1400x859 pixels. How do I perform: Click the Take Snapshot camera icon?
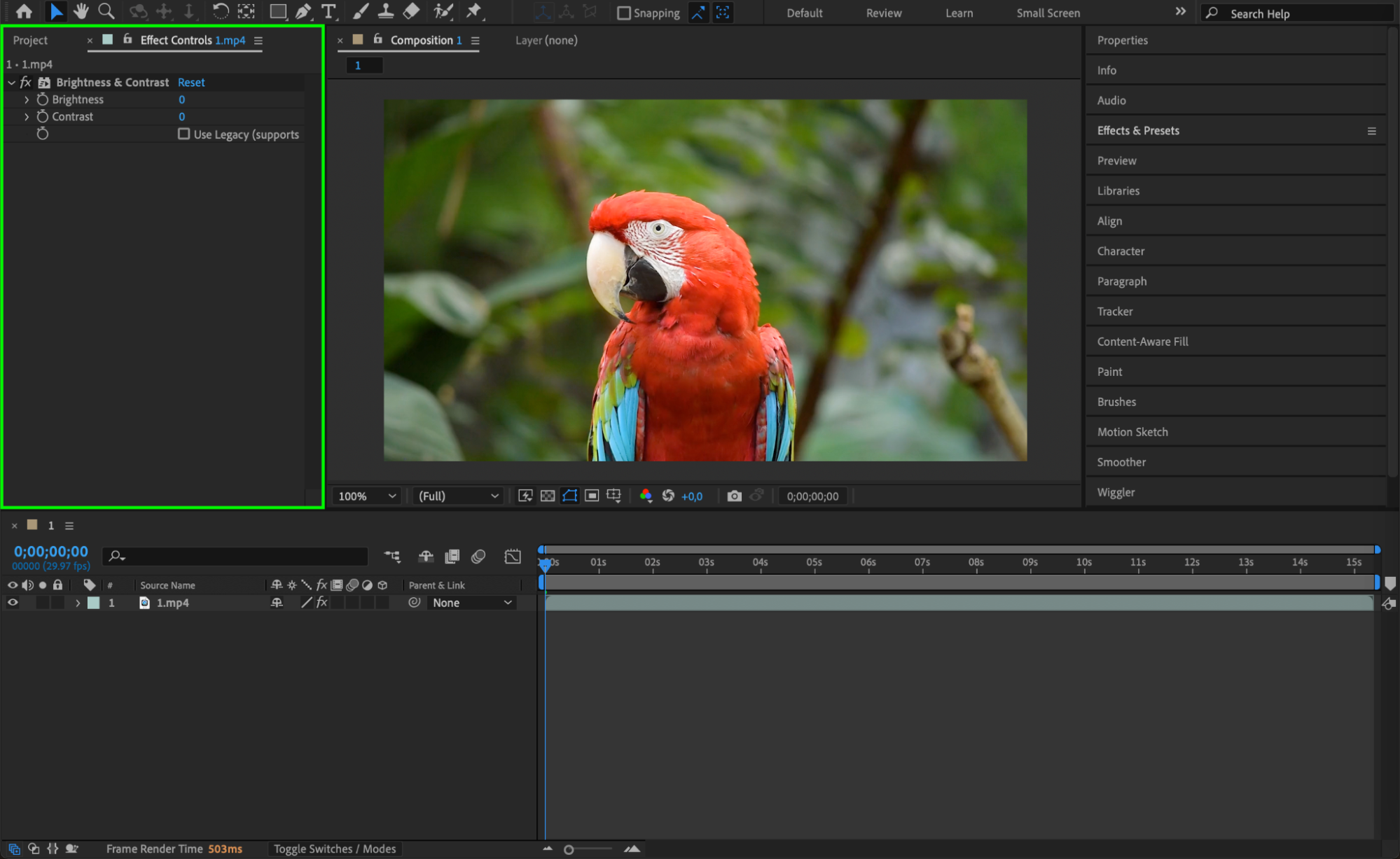pos(734,496)
